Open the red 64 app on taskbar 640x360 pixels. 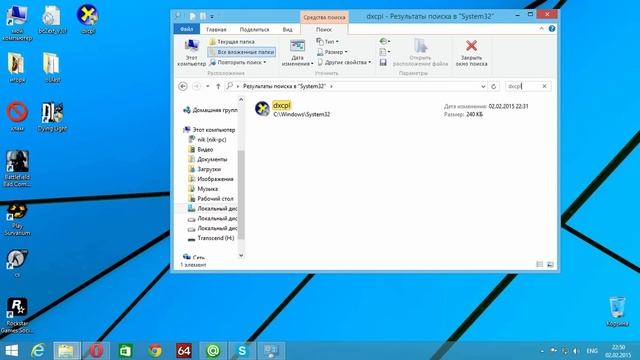click(x=184, y=351)
